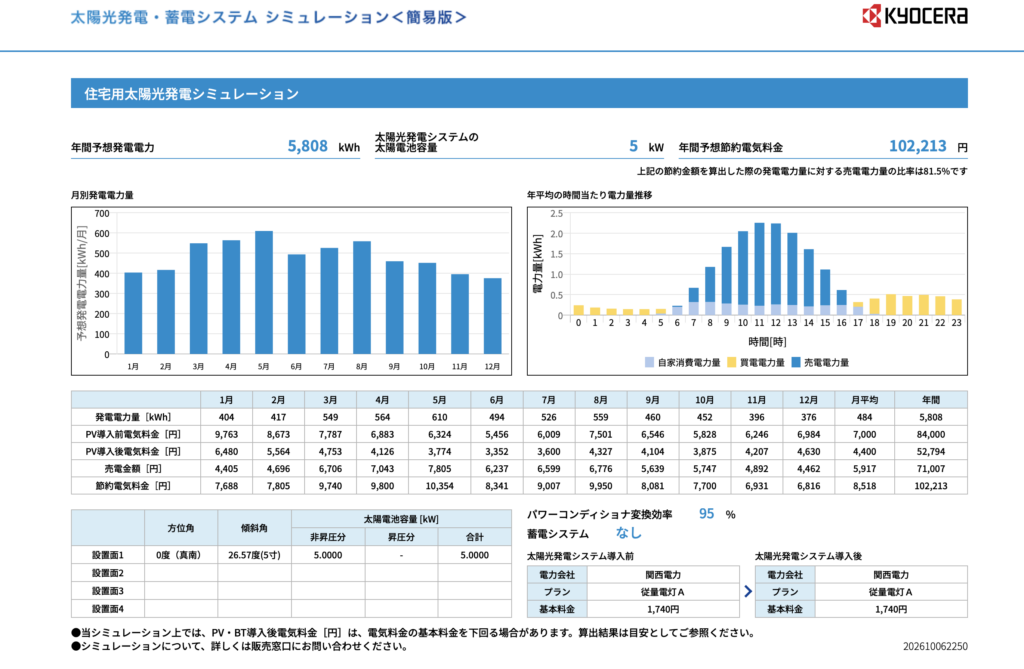Select the 71,007 annual 売電金額 cell
Screen dimensions: 1024x669
(931, 468)
